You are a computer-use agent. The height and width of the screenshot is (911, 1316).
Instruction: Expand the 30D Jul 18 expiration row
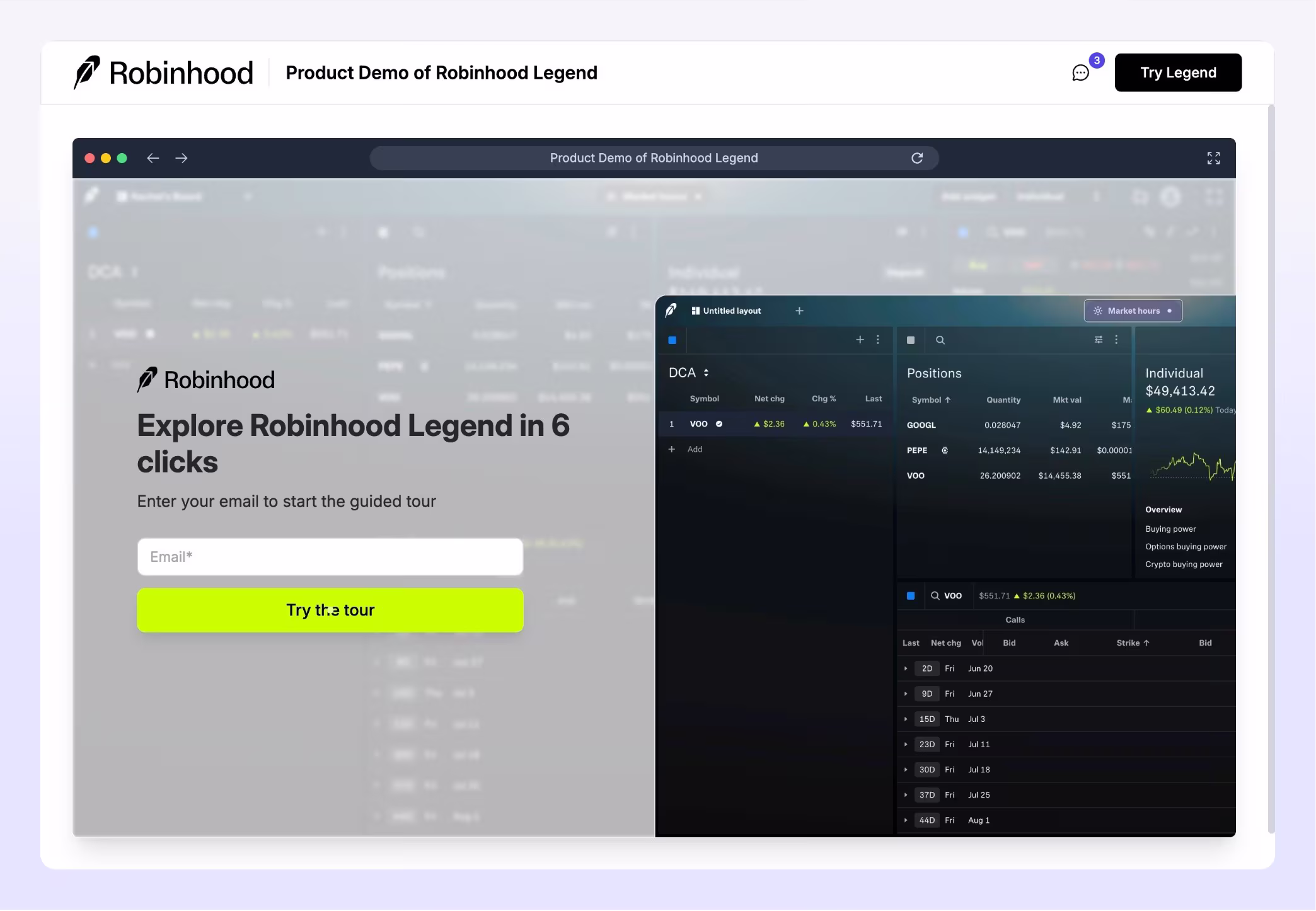(x=906, y=769)
